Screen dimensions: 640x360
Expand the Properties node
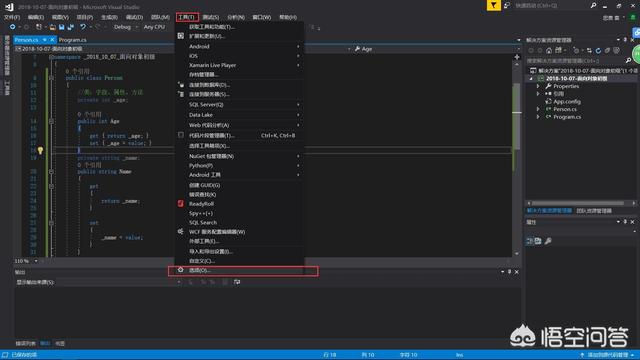pos(538,86)
